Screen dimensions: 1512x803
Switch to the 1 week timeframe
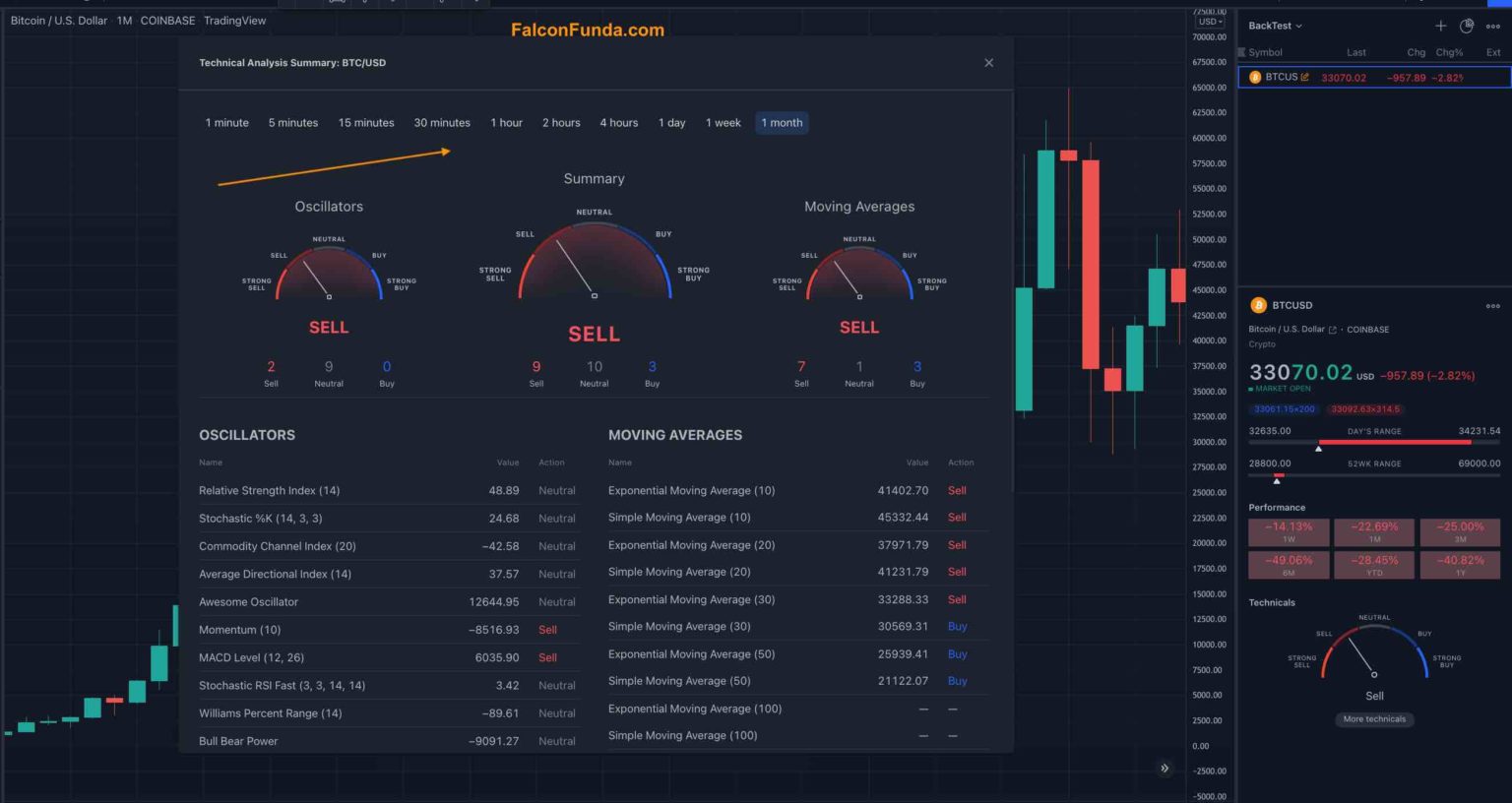pyautogui.click(x=724, y=123)
